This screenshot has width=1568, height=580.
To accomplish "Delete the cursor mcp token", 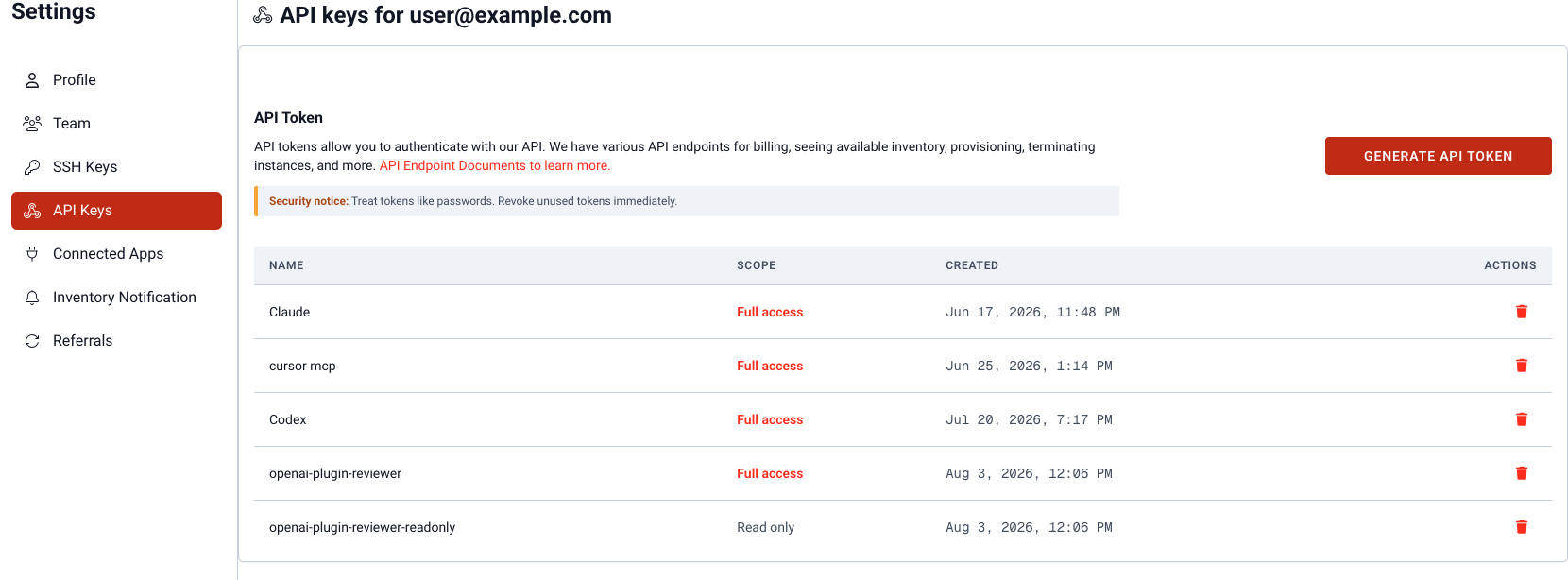I will [x=1522, y=366].
